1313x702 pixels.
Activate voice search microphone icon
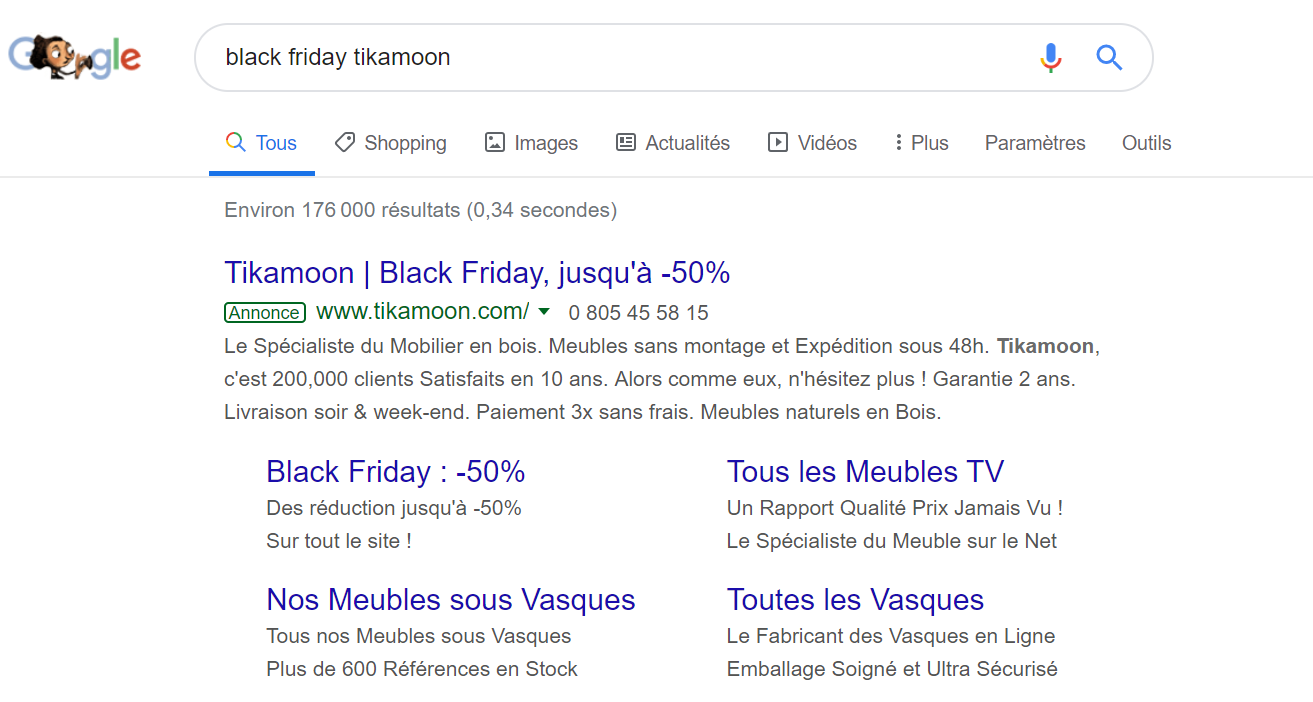[x=1050, y=57]
